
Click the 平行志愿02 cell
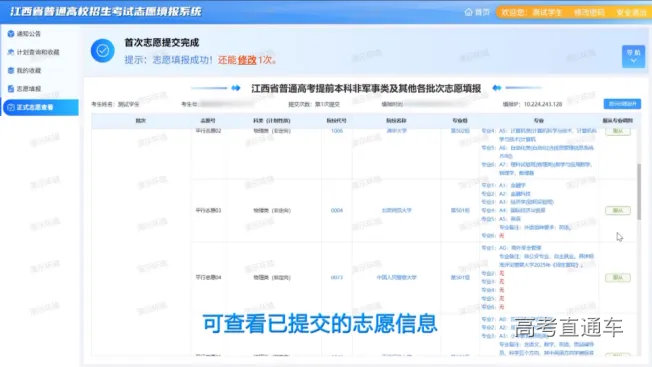pos(208,131)
